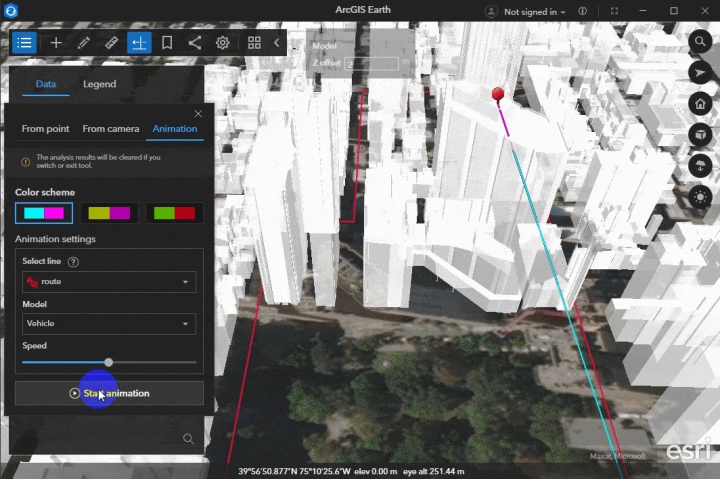Select the Measure ruler tool
The height and width of the screenshot is (479, 720).
pyautogui.click(x=112, y=43)
